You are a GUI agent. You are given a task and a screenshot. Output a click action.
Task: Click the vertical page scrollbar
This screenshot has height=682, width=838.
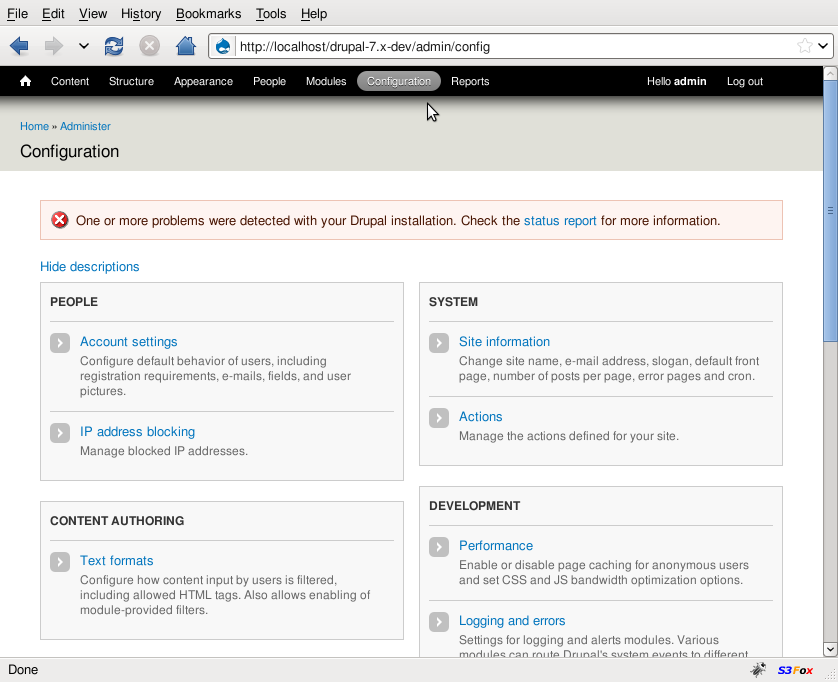(829, 400)
